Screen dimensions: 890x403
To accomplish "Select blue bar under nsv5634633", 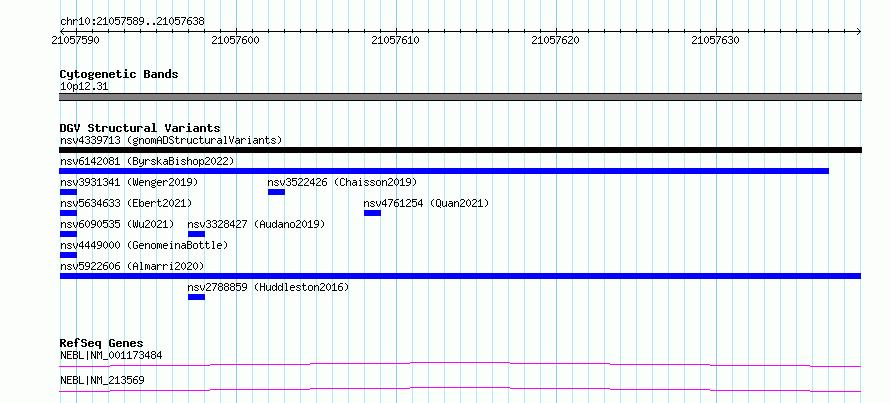I will pyautogui.click(x=68, y=213).
